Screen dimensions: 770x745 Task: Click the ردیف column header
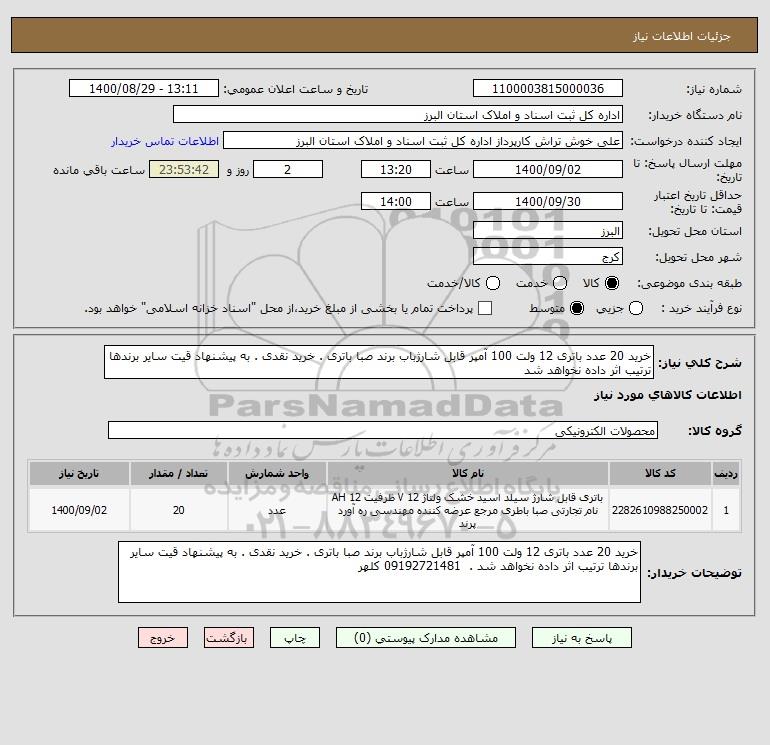[x=726, y=473]
